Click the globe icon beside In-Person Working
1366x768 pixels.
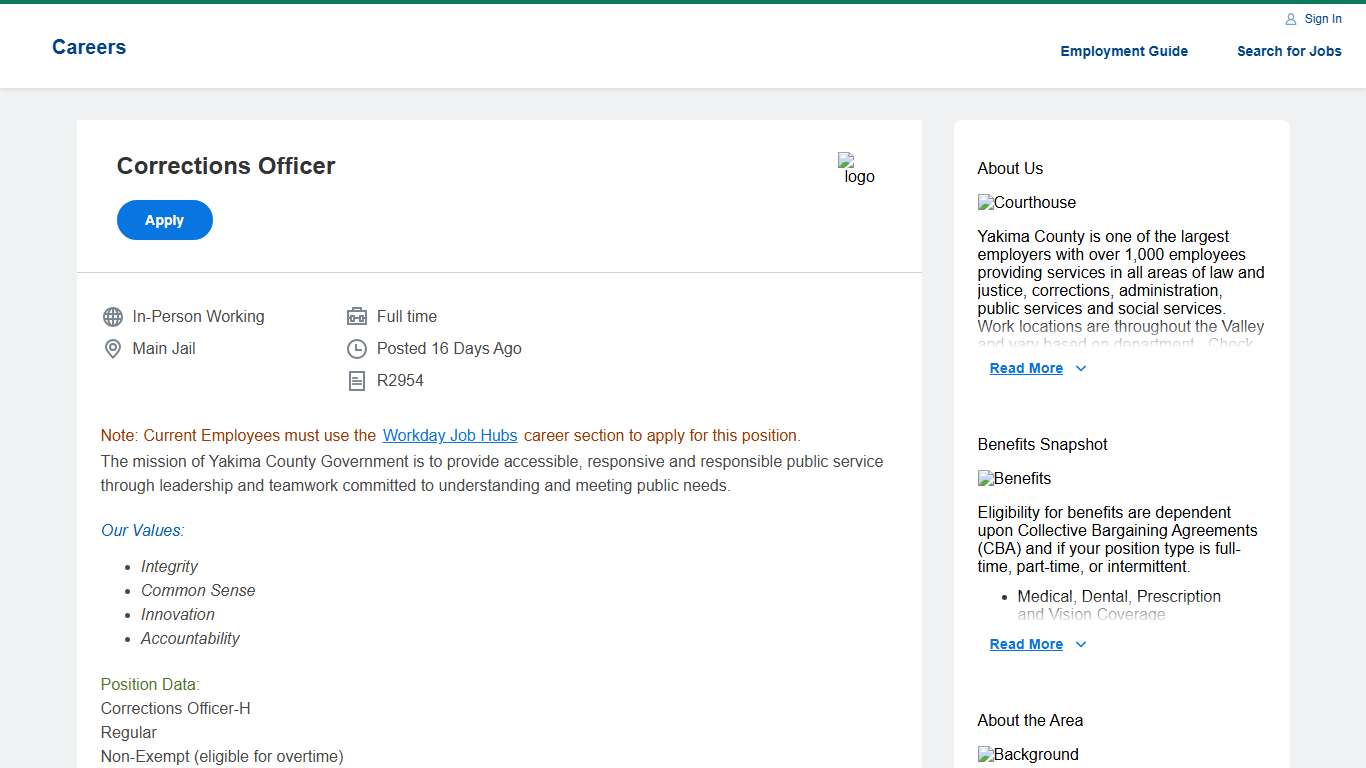(113, 317)
